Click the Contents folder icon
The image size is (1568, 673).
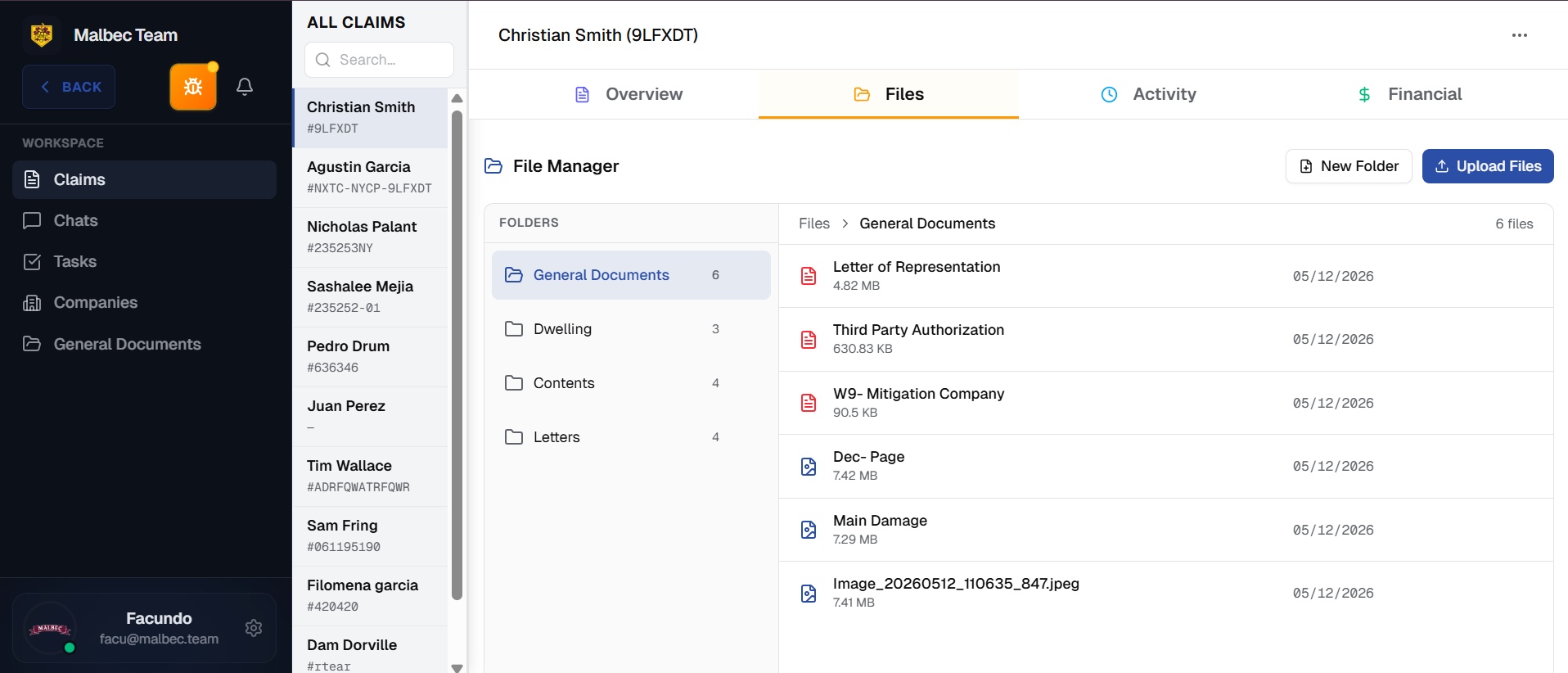pos(514,383)
